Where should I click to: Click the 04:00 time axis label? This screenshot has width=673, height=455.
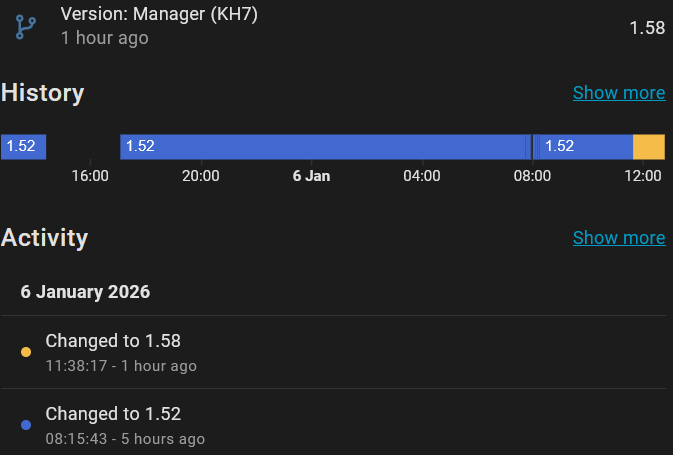421,176
